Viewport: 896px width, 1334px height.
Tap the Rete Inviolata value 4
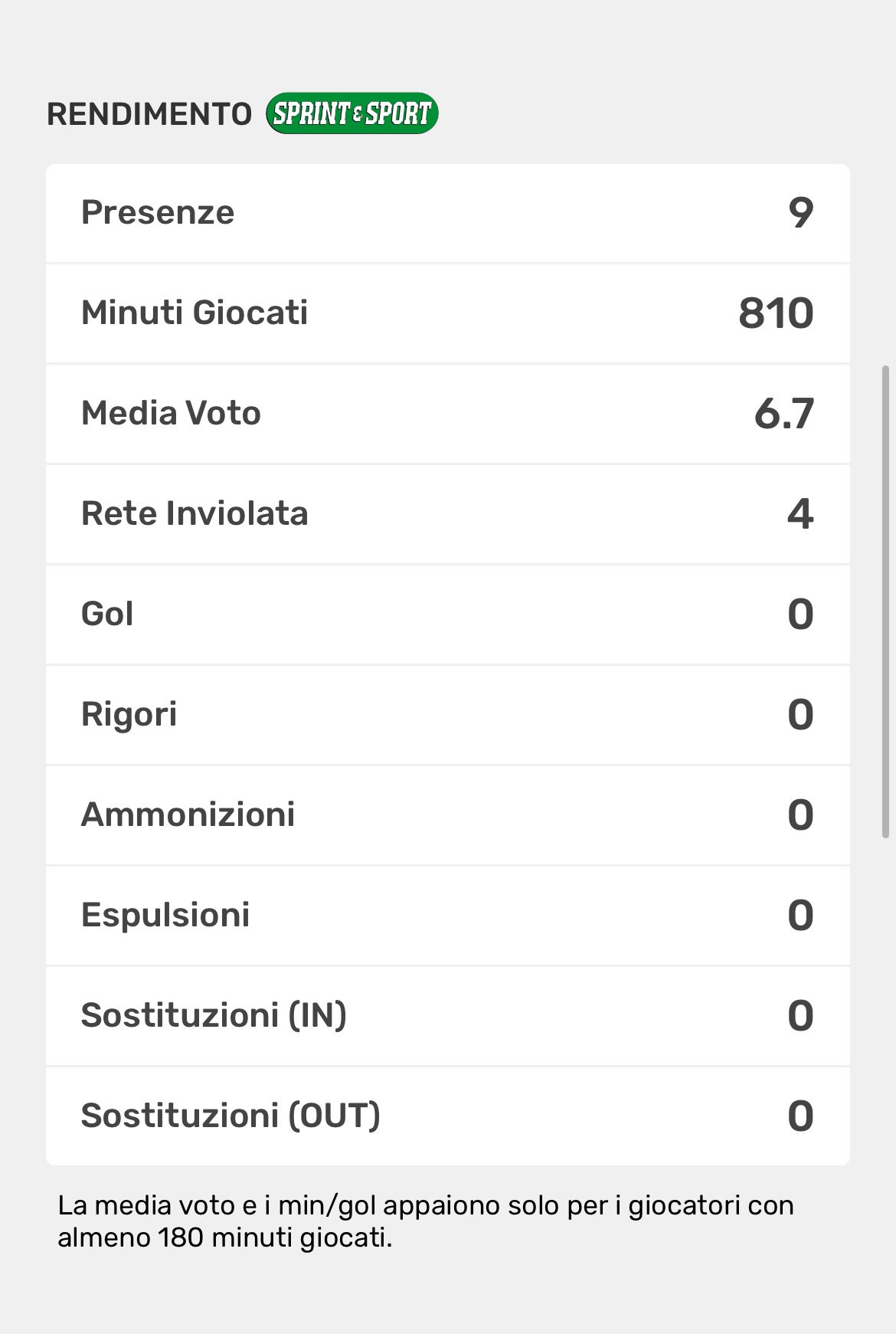tap(800, 514)
